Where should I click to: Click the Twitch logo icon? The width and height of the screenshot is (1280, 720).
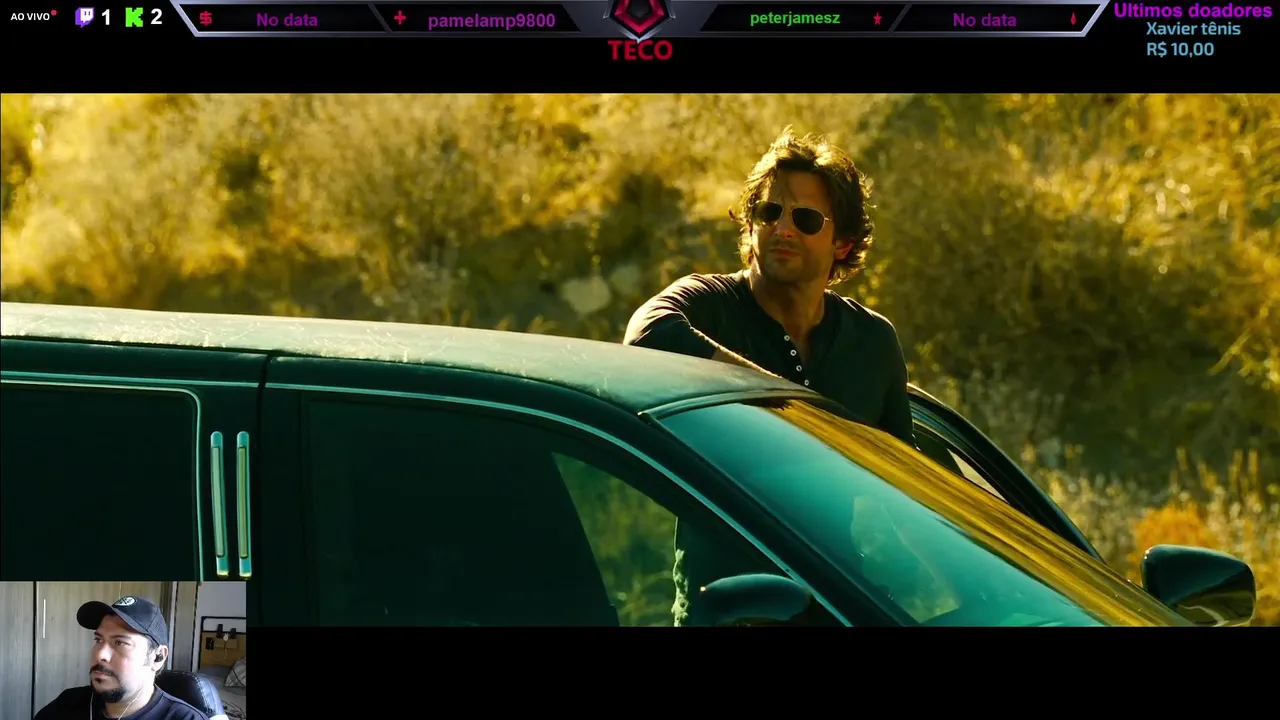pos(85,16)
